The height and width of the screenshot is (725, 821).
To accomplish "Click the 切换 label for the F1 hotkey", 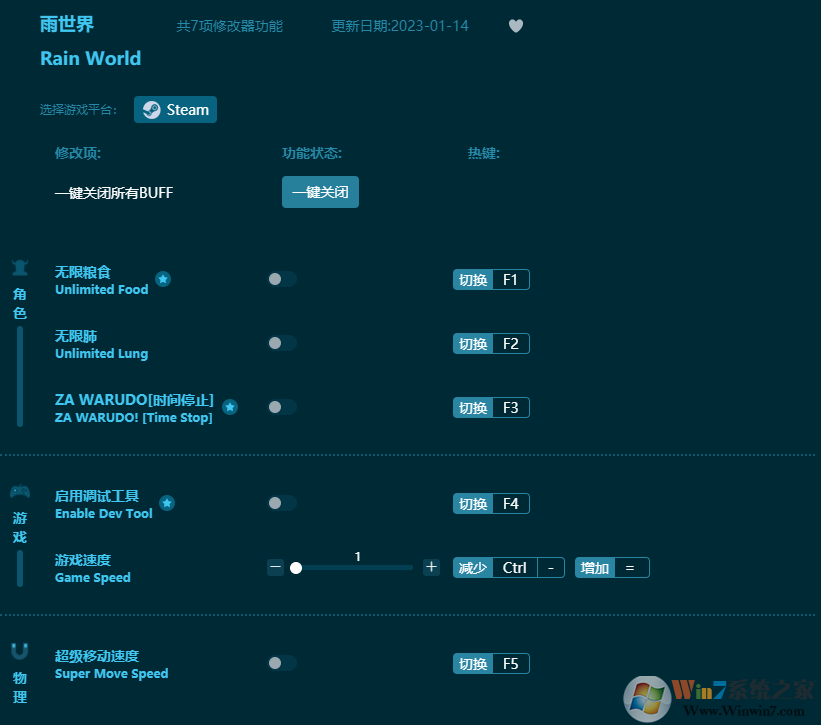I will tap(473, 280).
